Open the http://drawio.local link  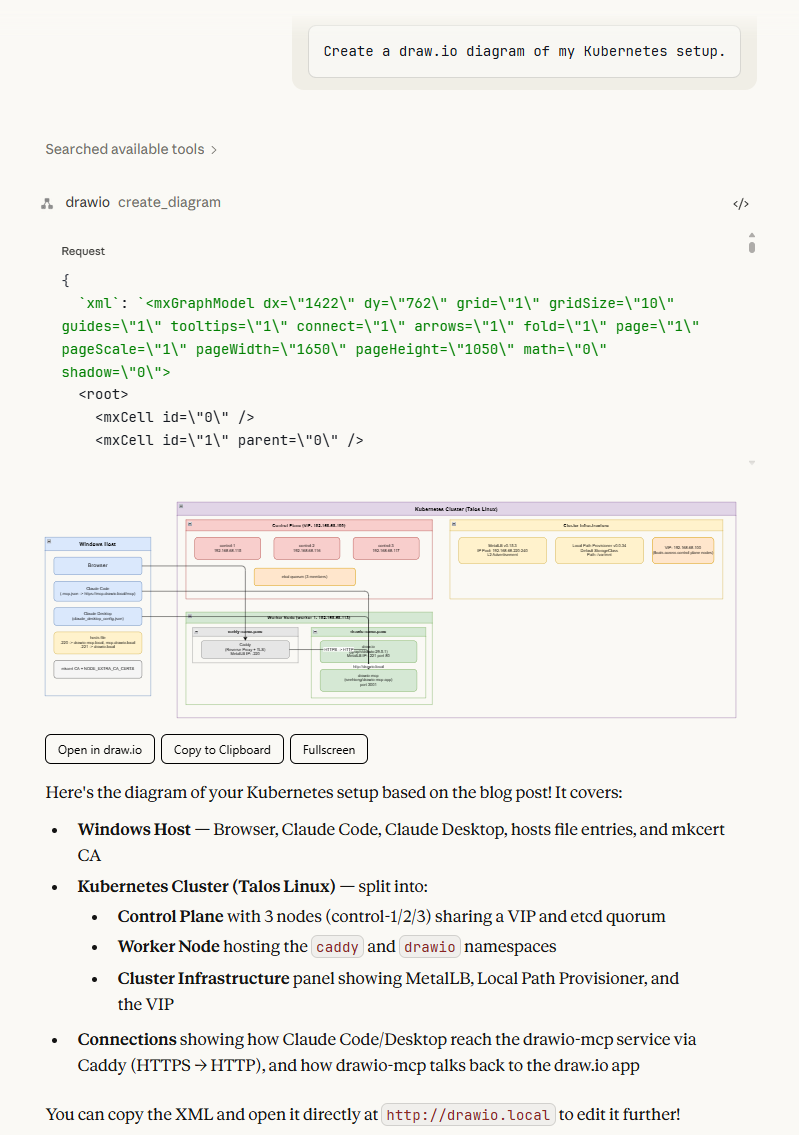[468, 1114]
